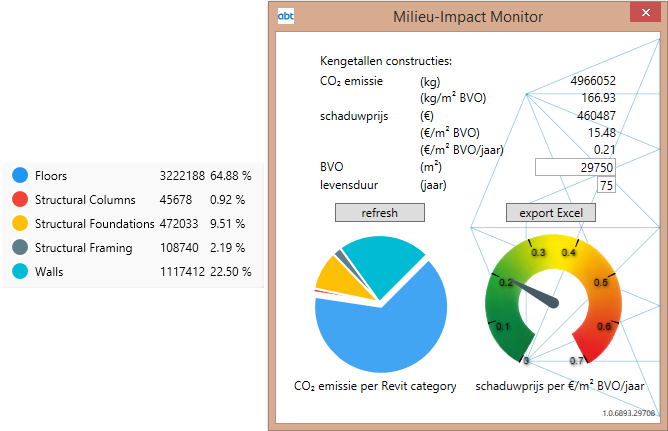The height and width of the screenshot is (431, 668).
Task: Click the blue Floors legend dot
Action: pyautogui.click(x=20, y=175)
